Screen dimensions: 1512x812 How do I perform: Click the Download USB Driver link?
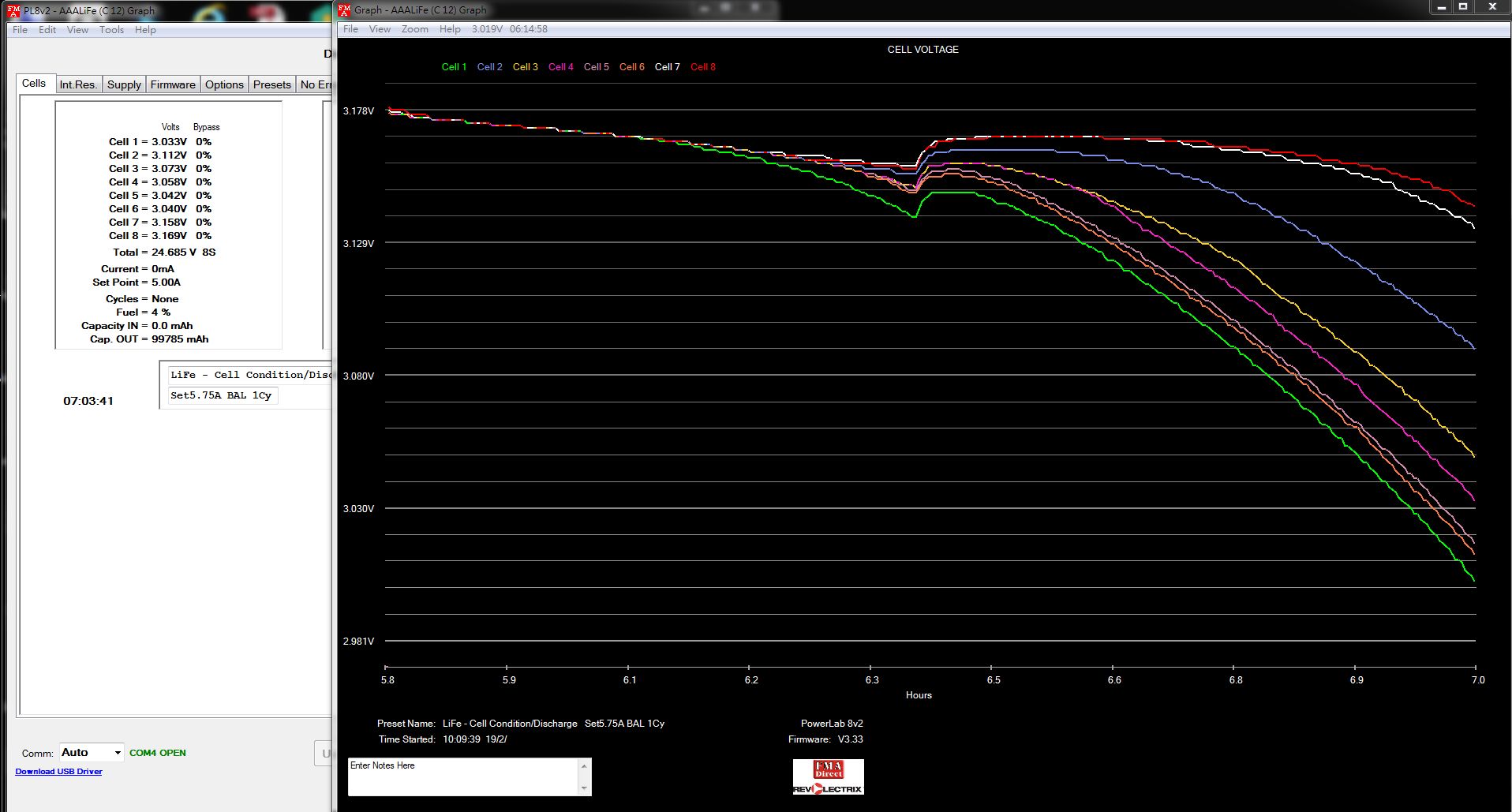pos(58,772)
